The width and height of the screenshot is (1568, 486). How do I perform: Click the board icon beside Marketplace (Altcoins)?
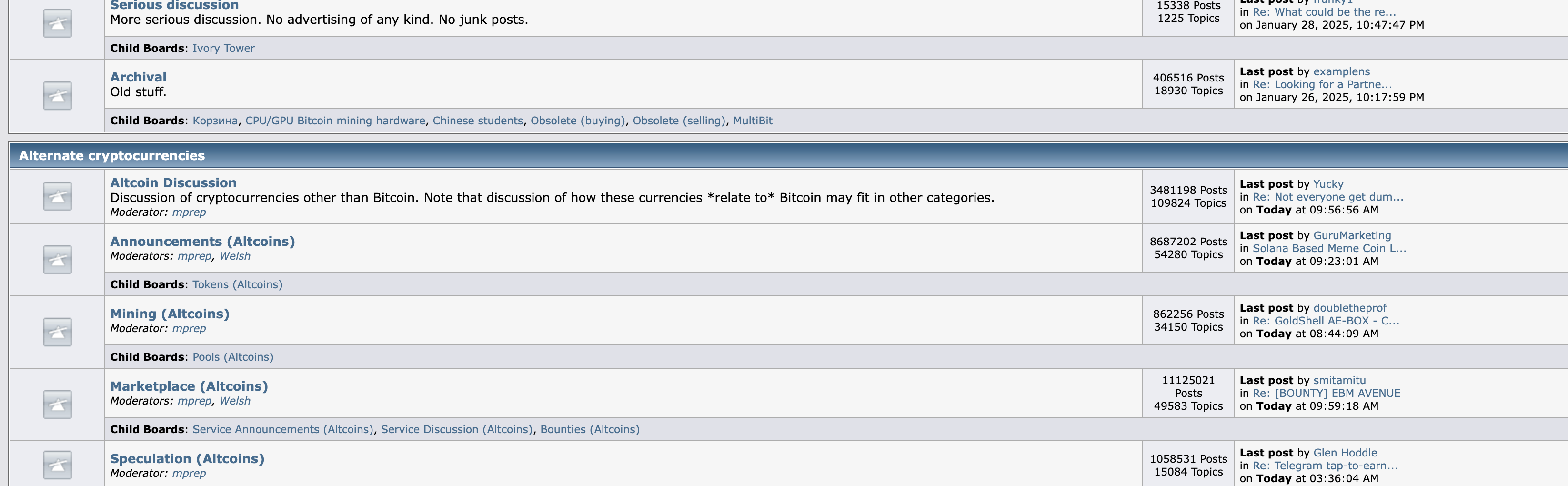click(x=57, y=405)
